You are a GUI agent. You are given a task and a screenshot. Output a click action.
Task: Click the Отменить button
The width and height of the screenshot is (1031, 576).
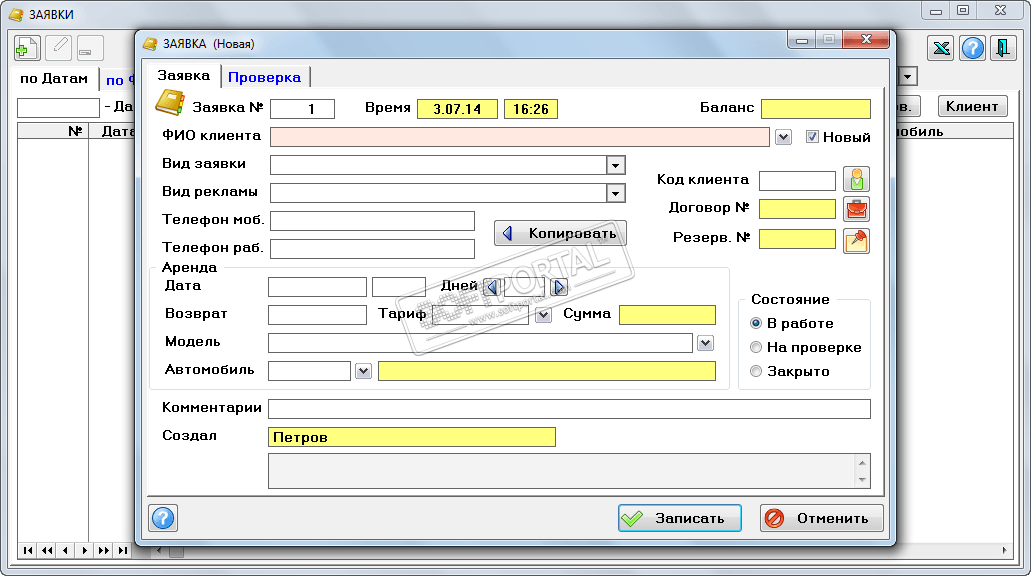tap(821, 518)
